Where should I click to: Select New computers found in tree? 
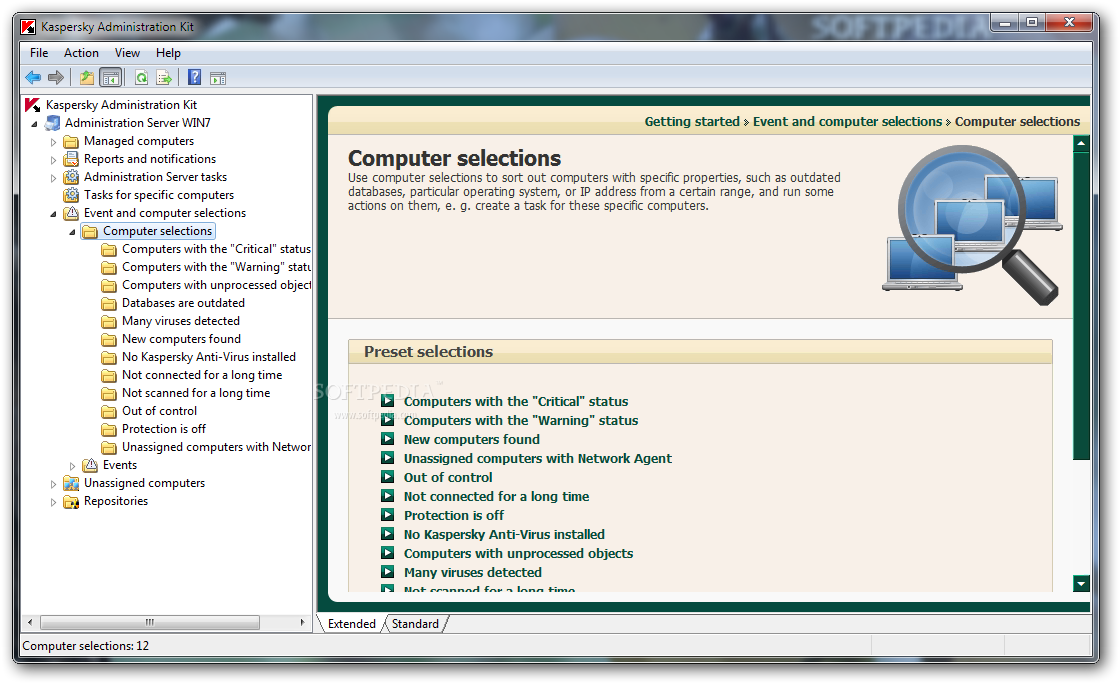(181, 339)
